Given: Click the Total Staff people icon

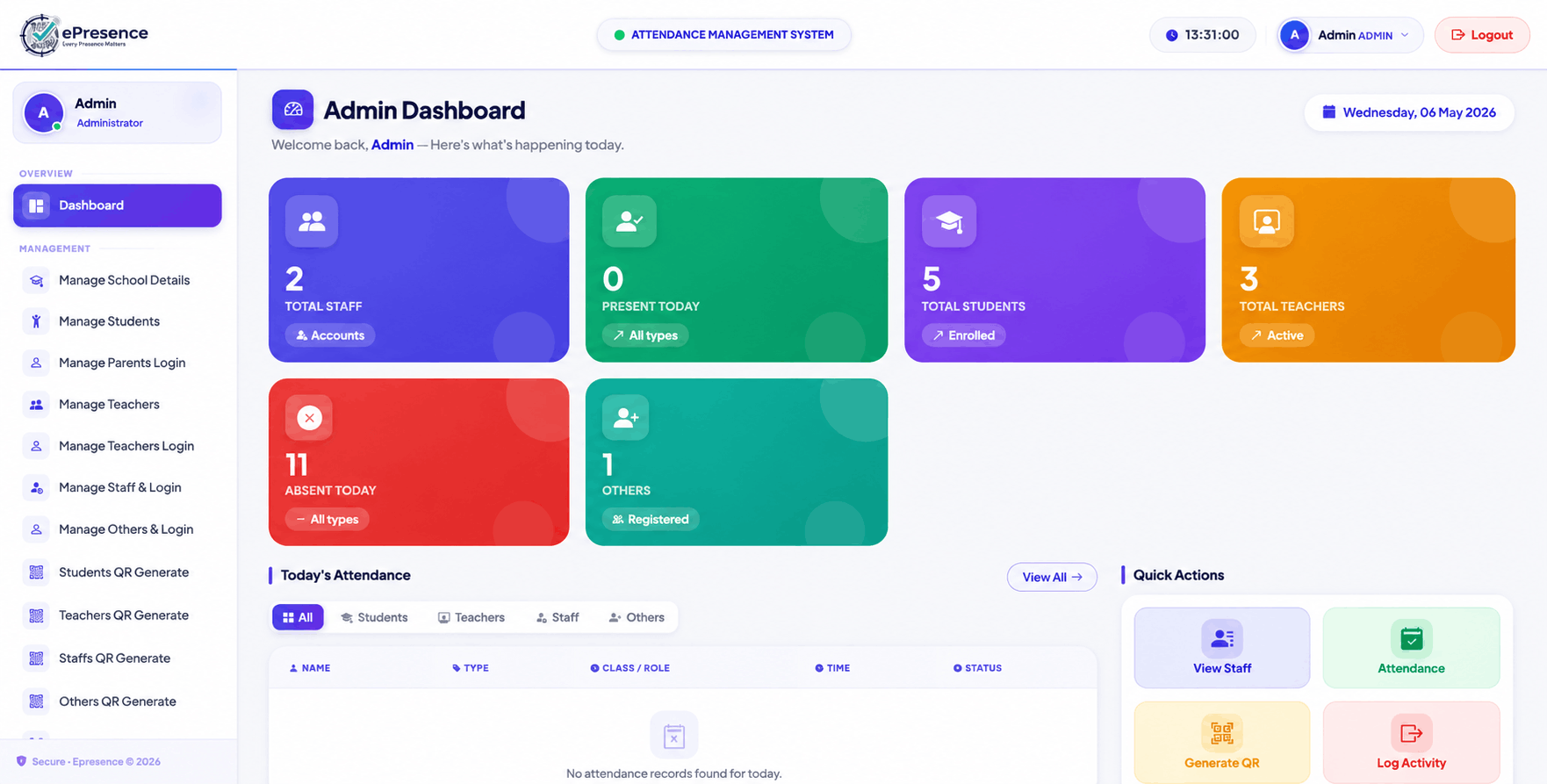Looking at the screenshot, I should pos(312,221).
